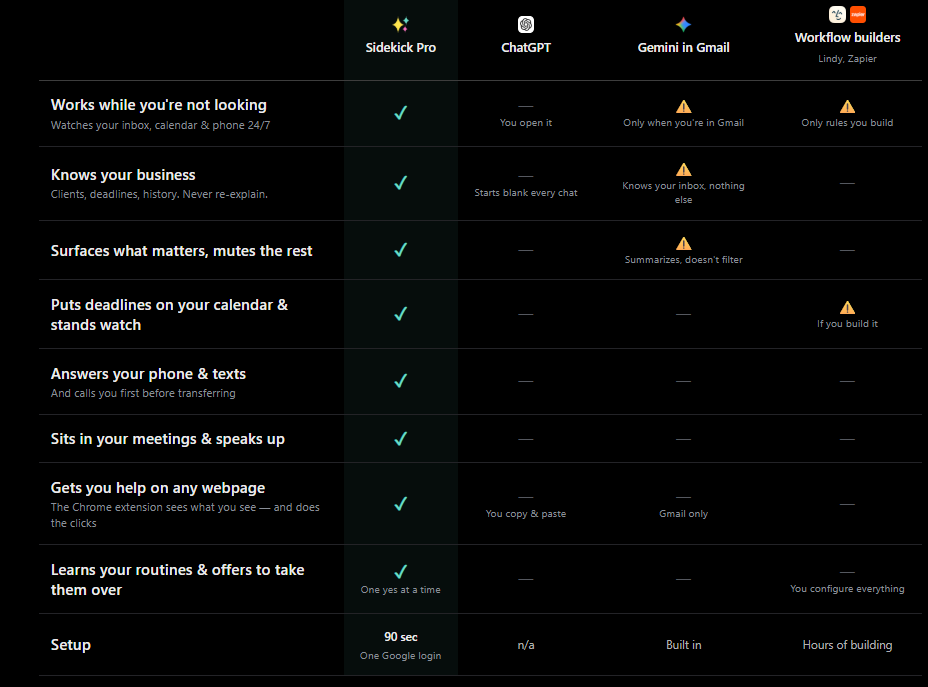Click the 'Lindy, Zapier' subheading
The width and height of the screenshot is (928, 687).
point(847,59)
